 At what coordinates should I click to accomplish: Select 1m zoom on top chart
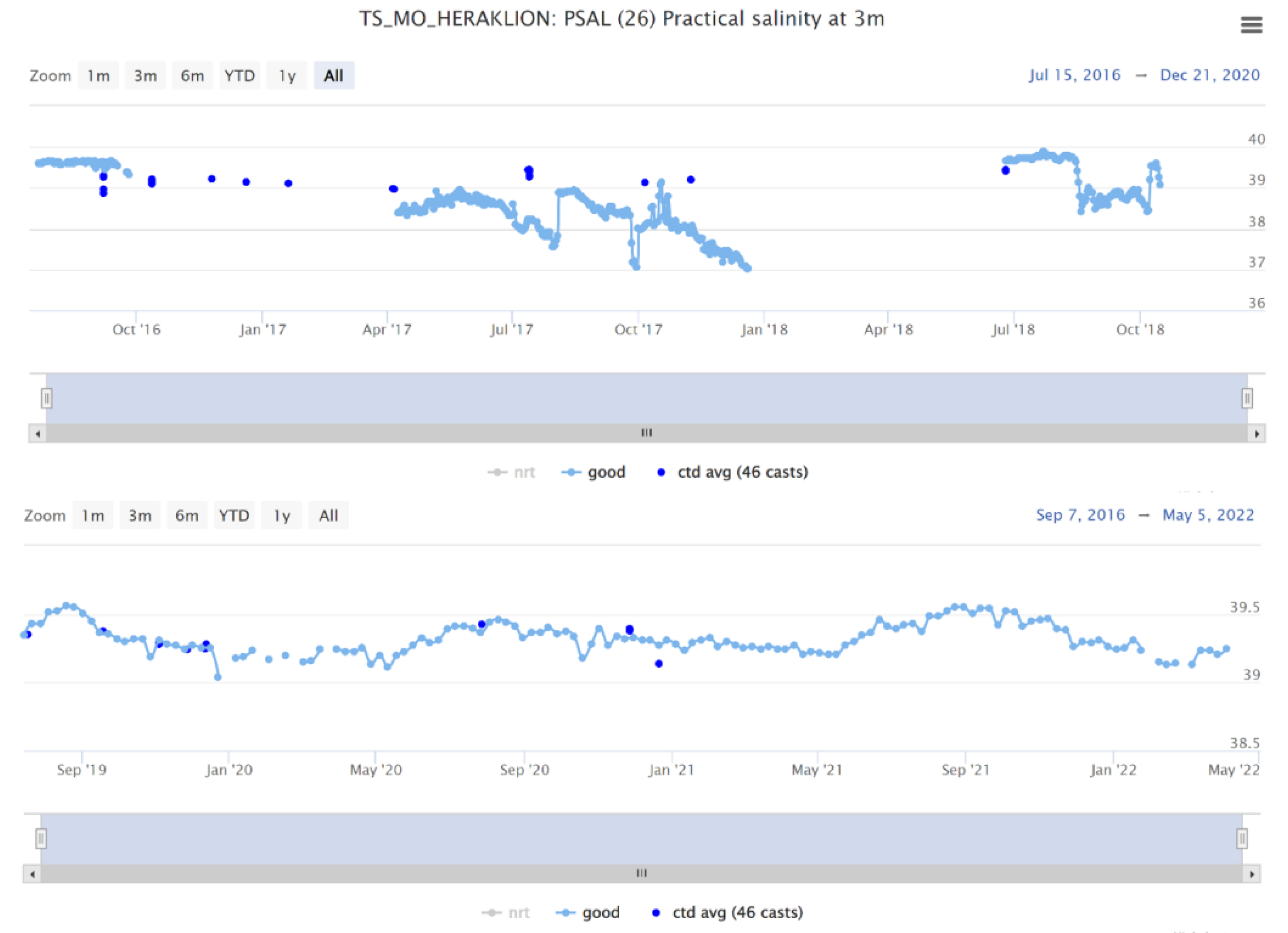[x=98, y=76]
